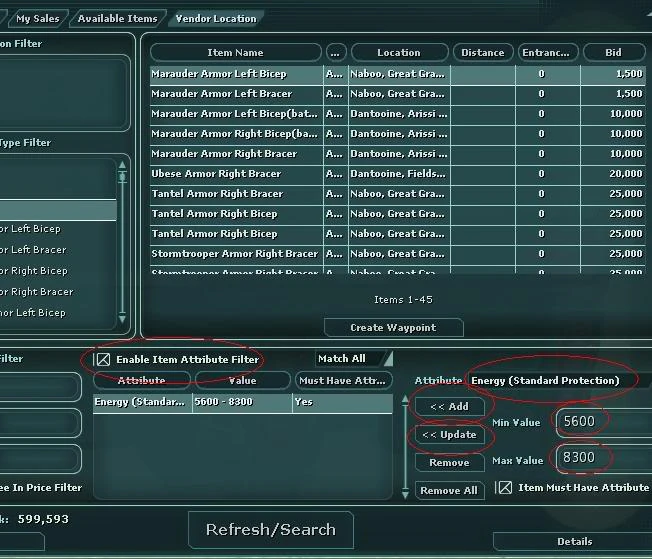This screenshot has width=652, height=559.
Task: Click Naboo, Great Gra... location in first row
Action: tap(398, 74)
